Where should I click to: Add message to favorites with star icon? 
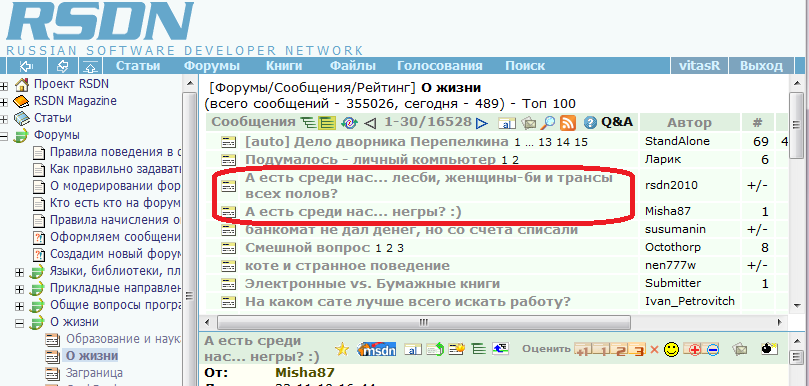(342, 349)
